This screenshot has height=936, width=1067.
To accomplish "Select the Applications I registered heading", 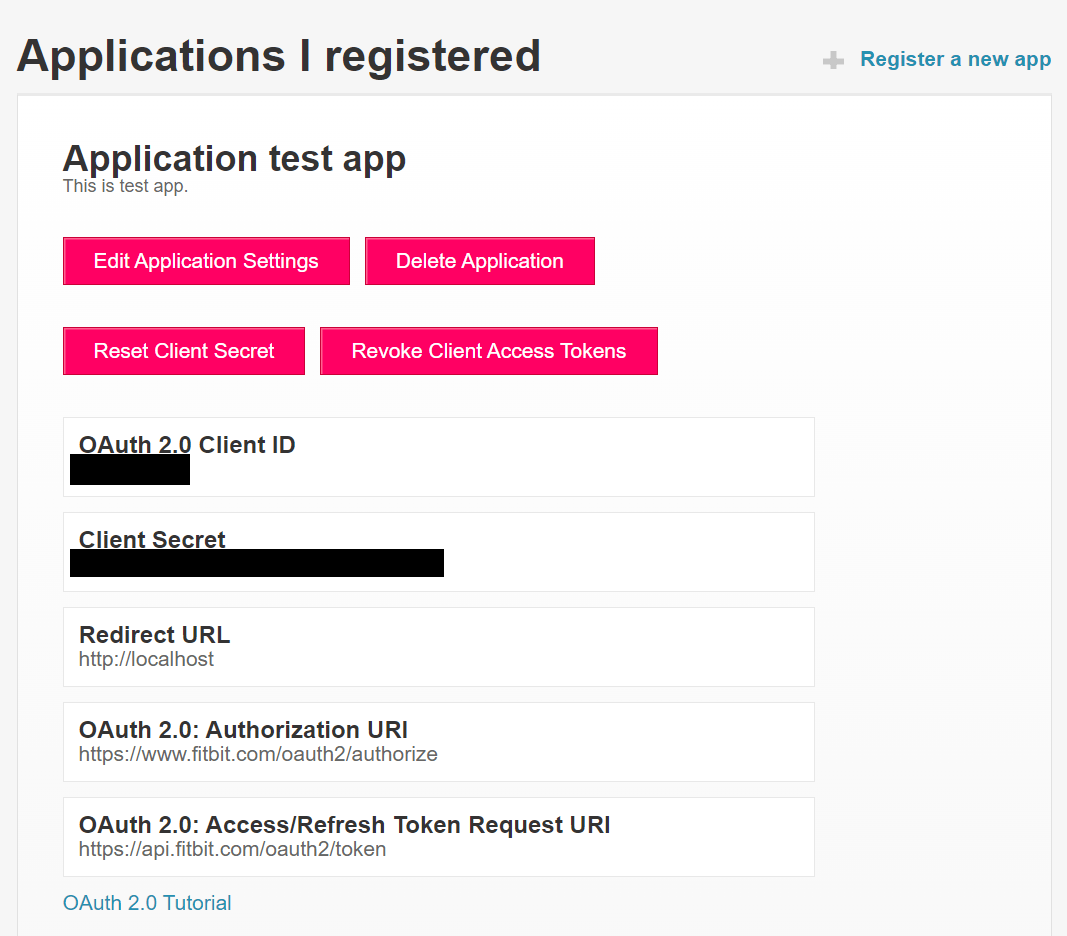I will pos(279,56).
